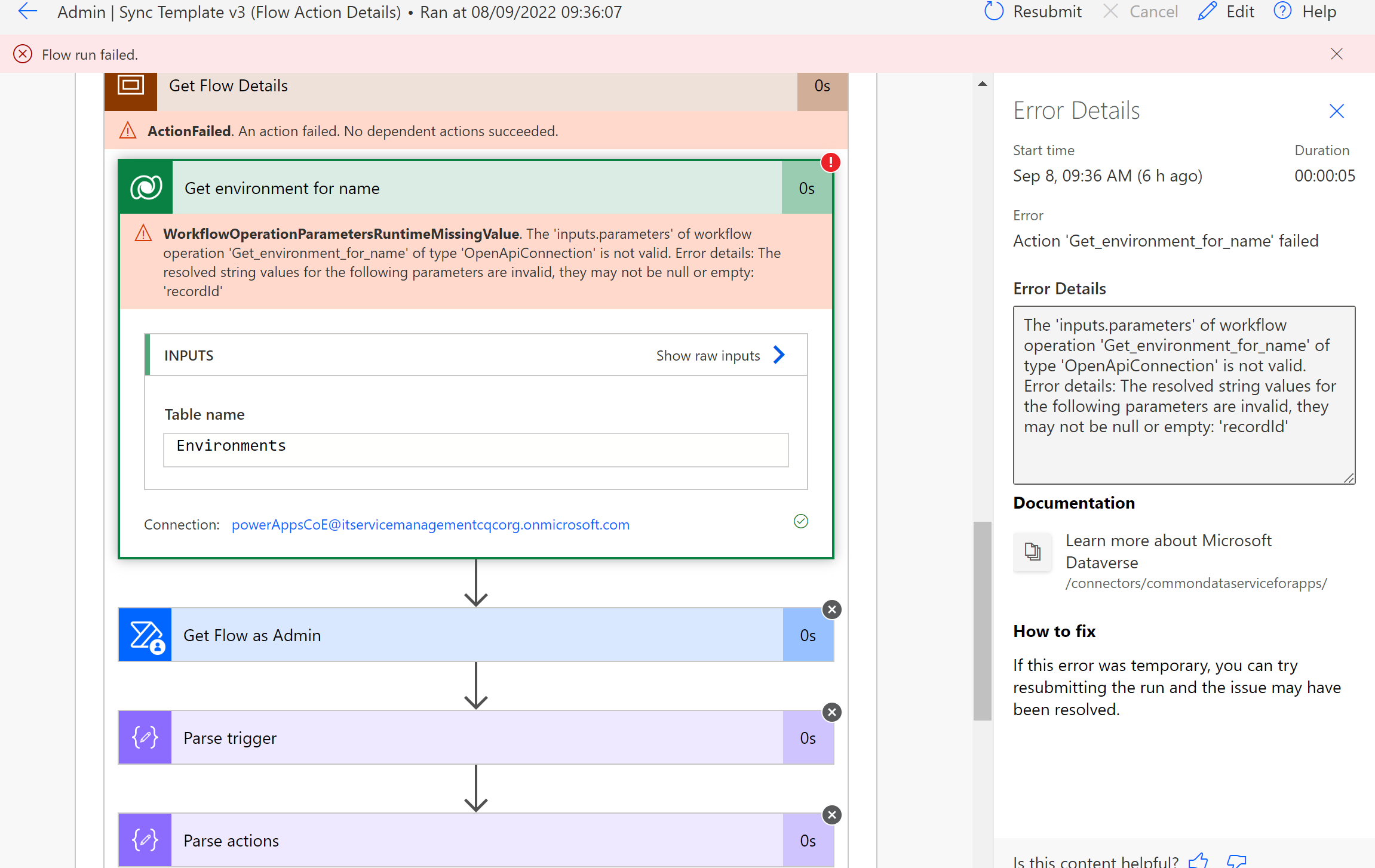Click the scroll-up caret above Error Details
The image size is (1375, 868).
tap(982, 84)
